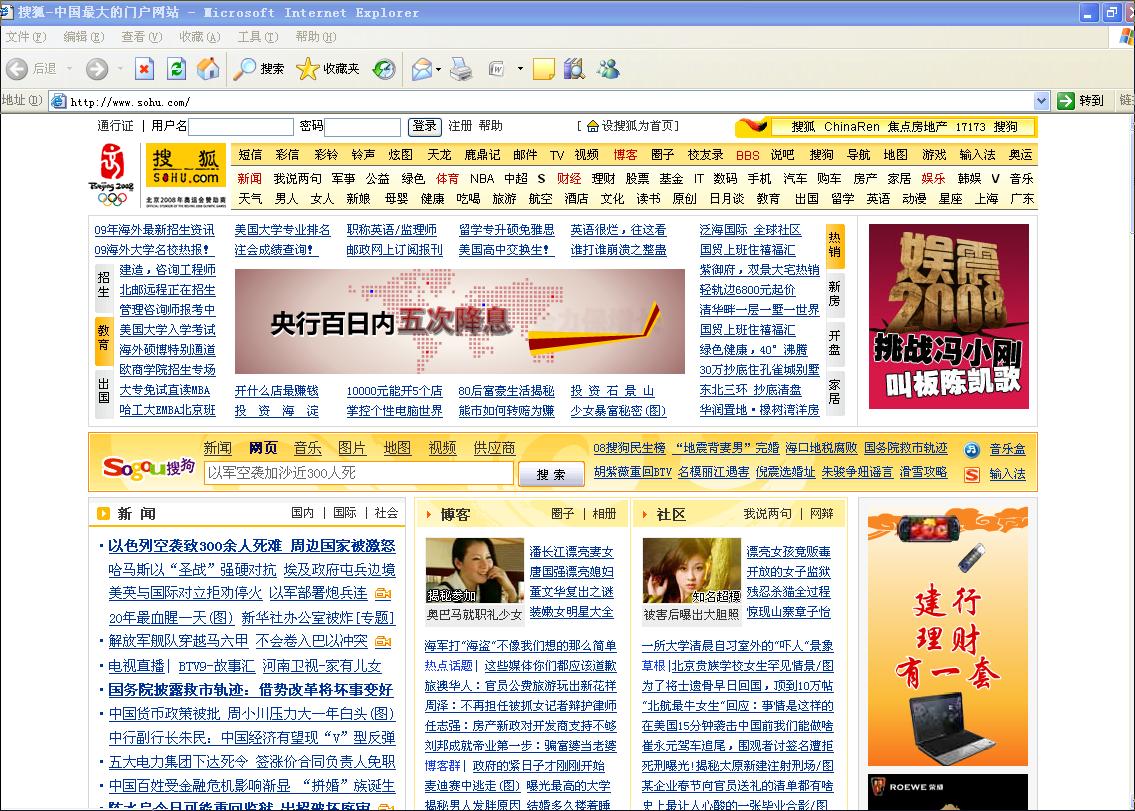Image resolution: width=1135 pixels, height=811 pixels.
Task: Print the page with printer icon
Action: (x=461, y=69)
